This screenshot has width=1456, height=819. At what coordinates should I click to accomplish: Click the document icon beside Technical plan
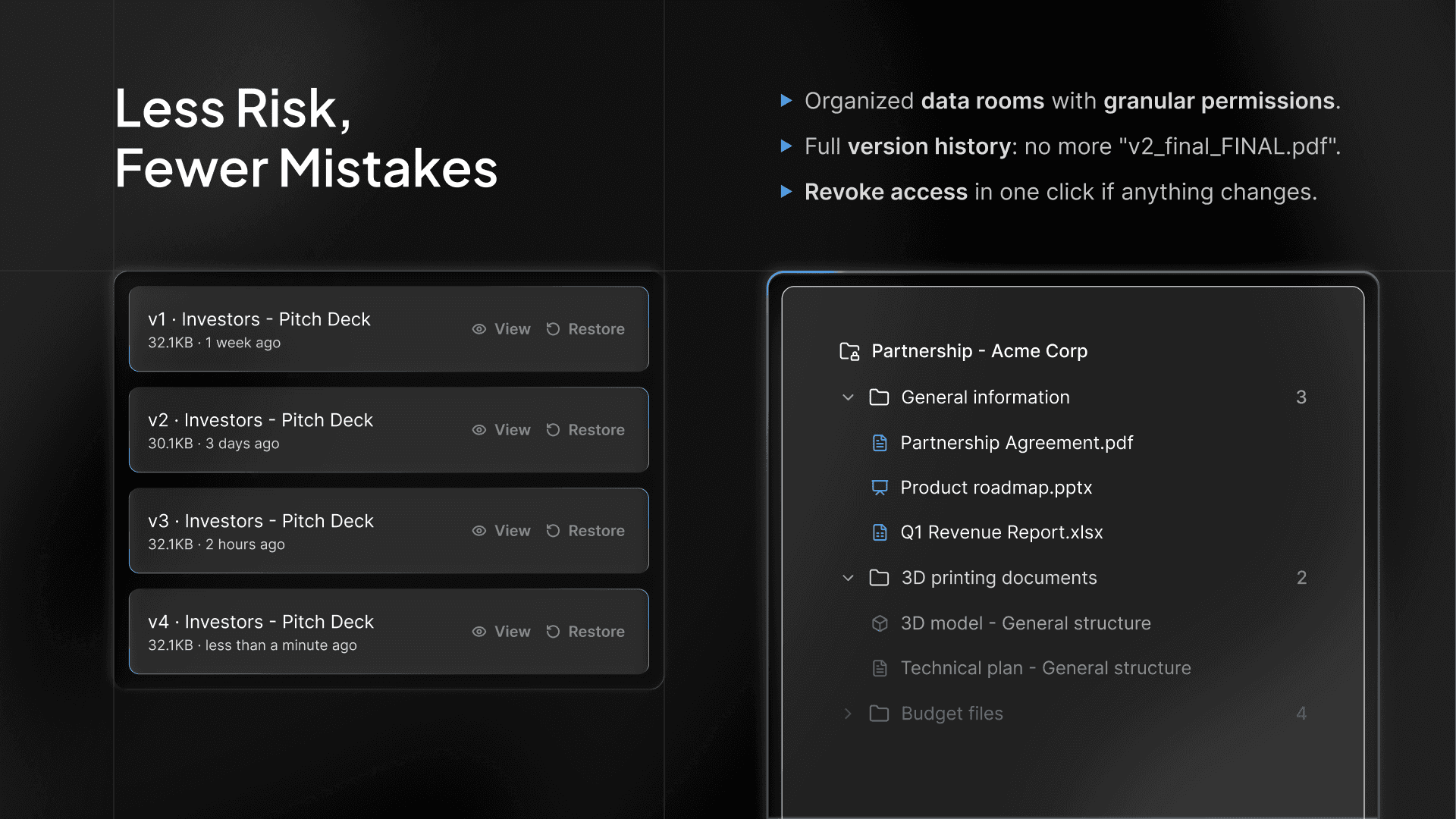tap(880, 667)
